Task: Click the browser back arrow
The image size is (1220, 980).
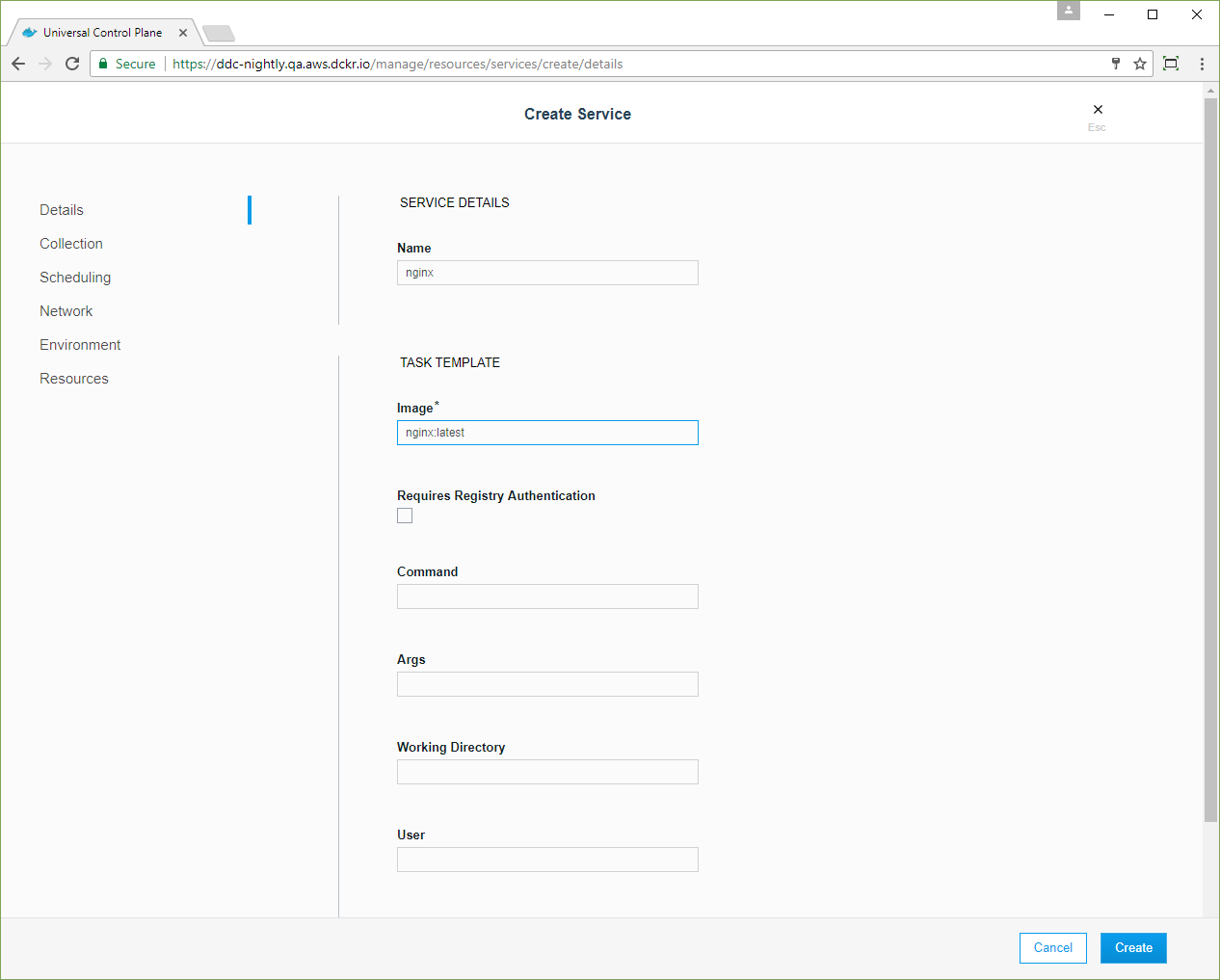Action: click(18, 64)
